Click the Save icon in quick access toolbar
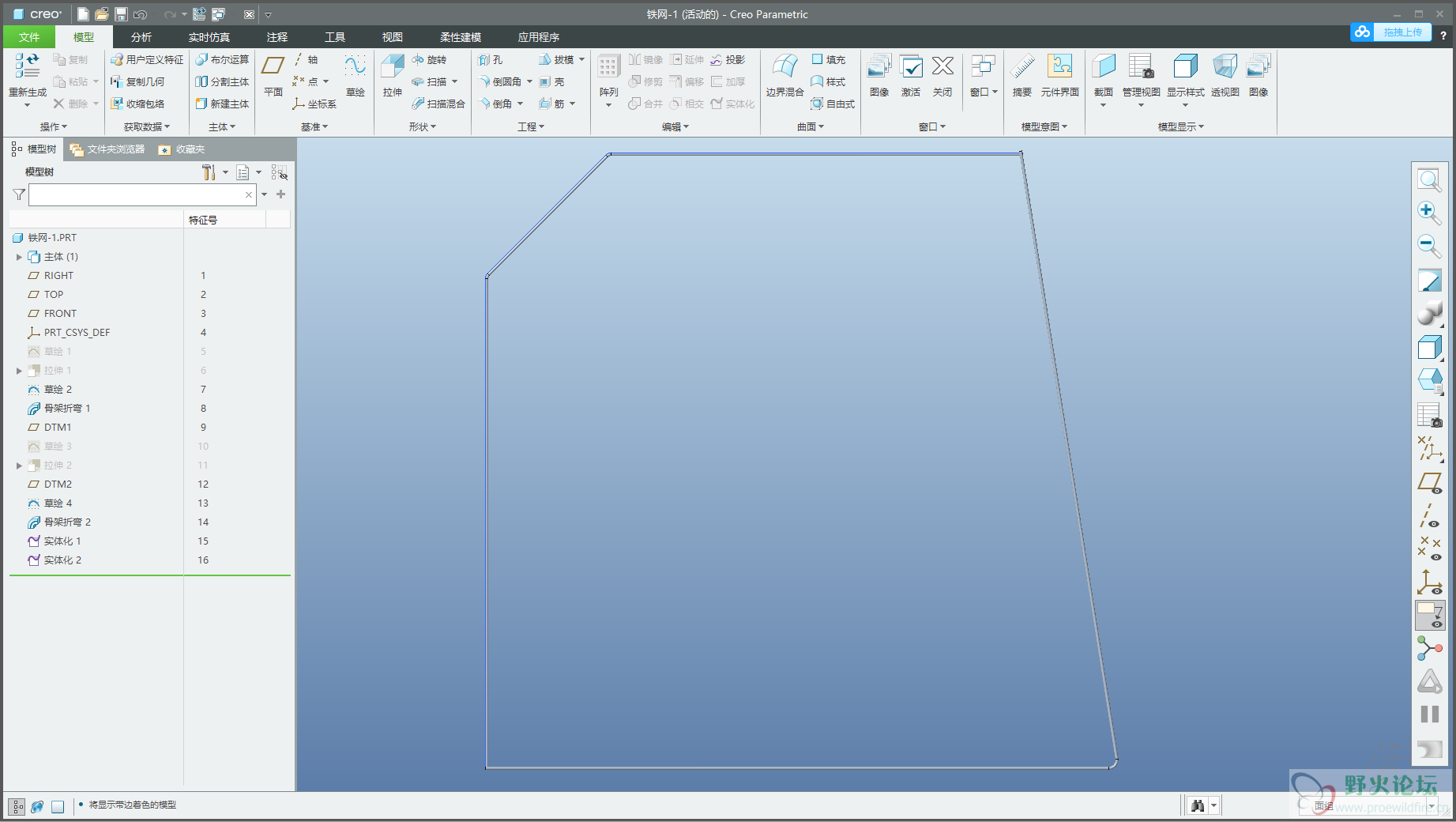 tap(121, 14)
